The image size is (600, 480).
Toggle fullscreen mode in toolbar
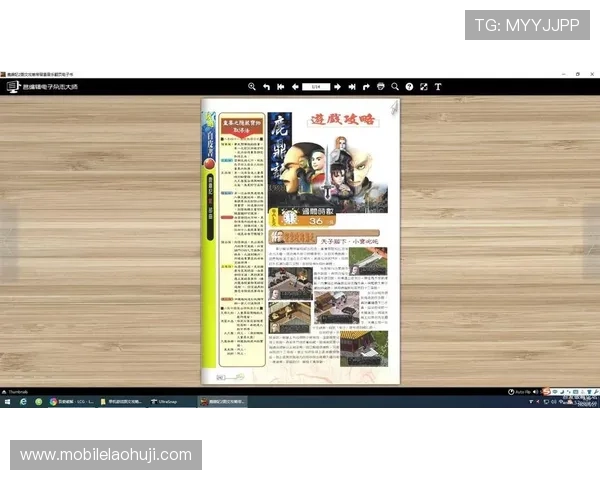[x=423, y=87]
